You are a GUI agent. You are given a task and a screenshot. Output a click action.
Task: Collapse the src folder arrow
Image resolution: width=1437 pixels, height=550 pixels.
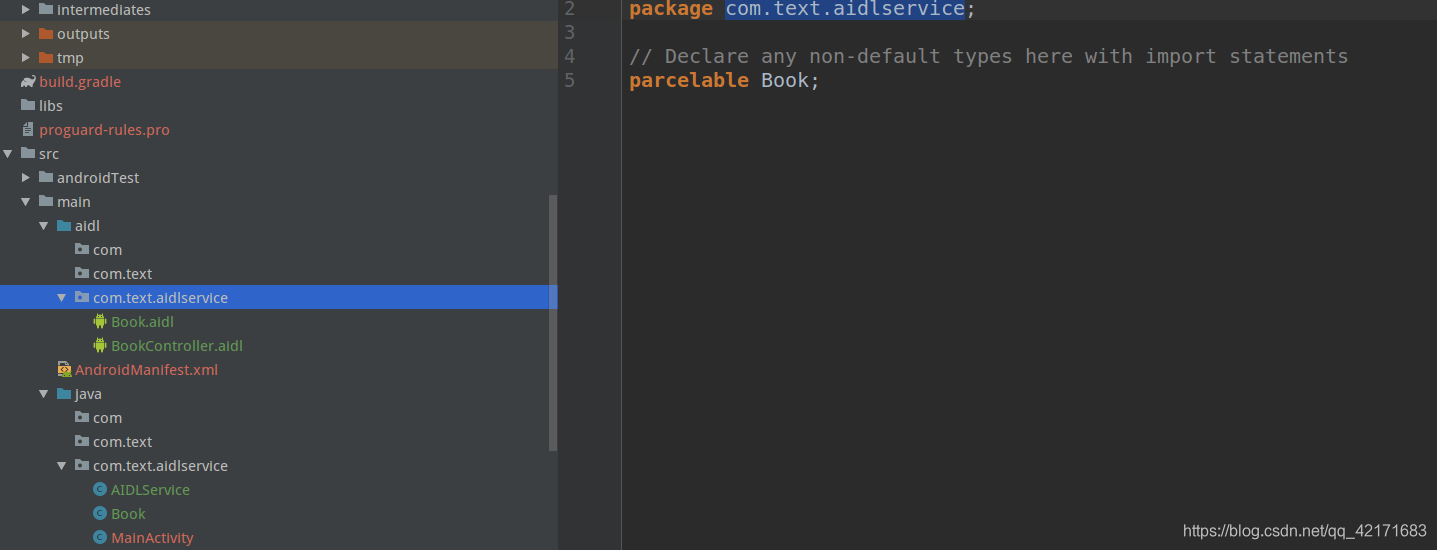[8, 153]
